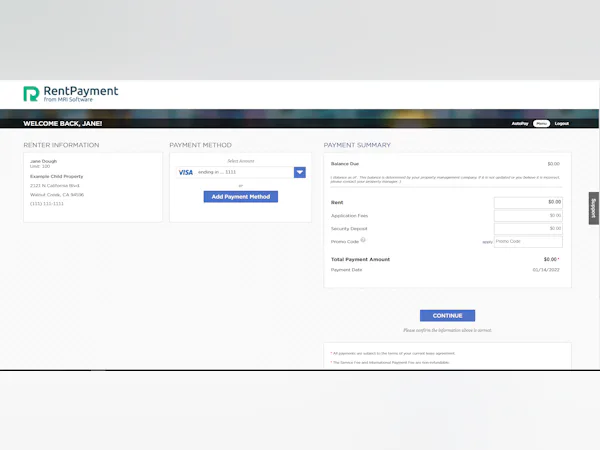Viewport: 600px width, 450px height.
Task: Expand the payment account dropdown arrow
Action: [300, 172]
